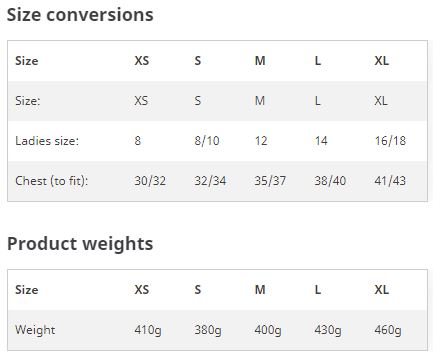The image size is (433, 360).
Task: Click the Product weights heading
Action: coord(80,244)
